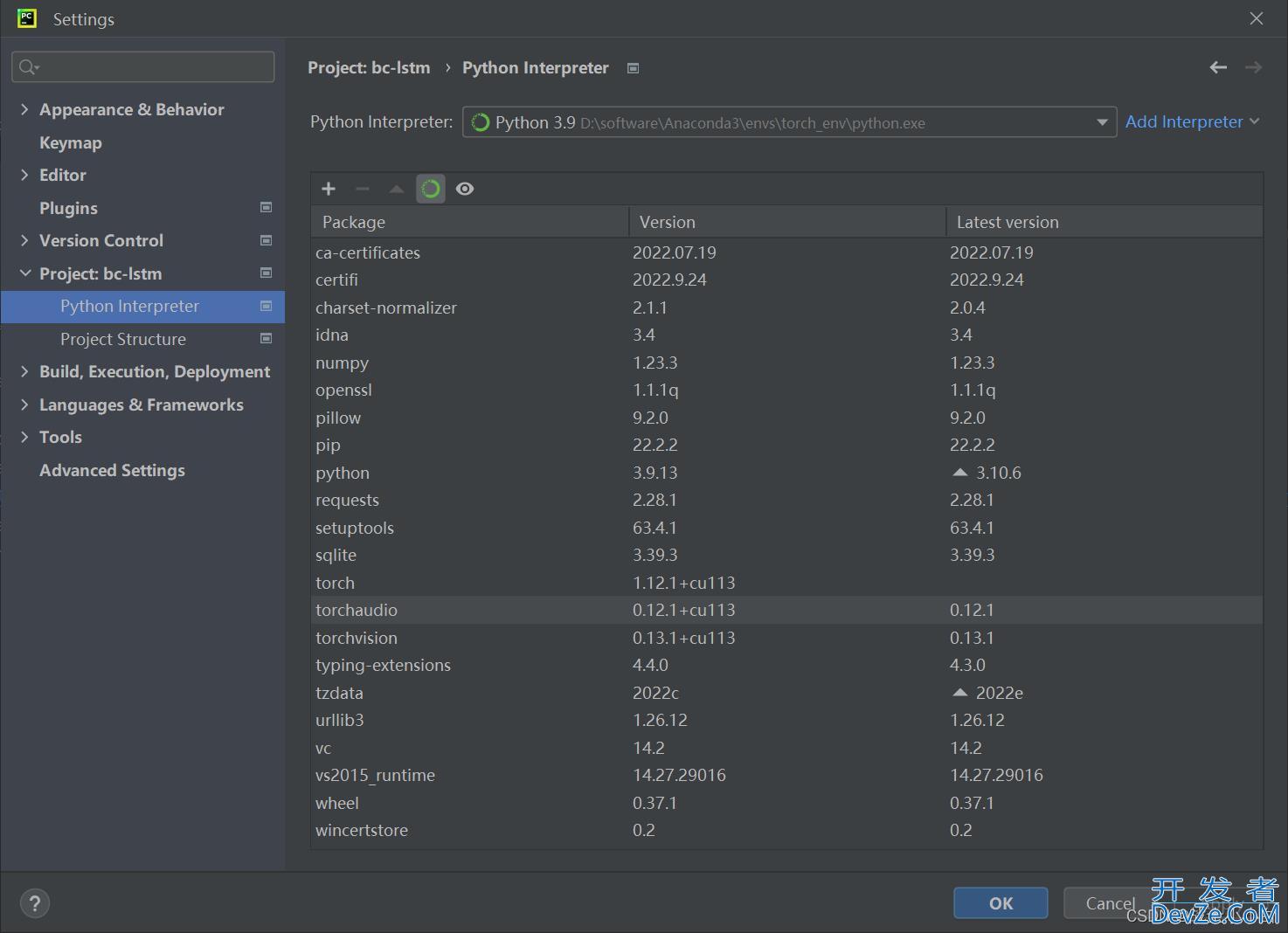Select the pillow package row

click(x=787, y=418)
